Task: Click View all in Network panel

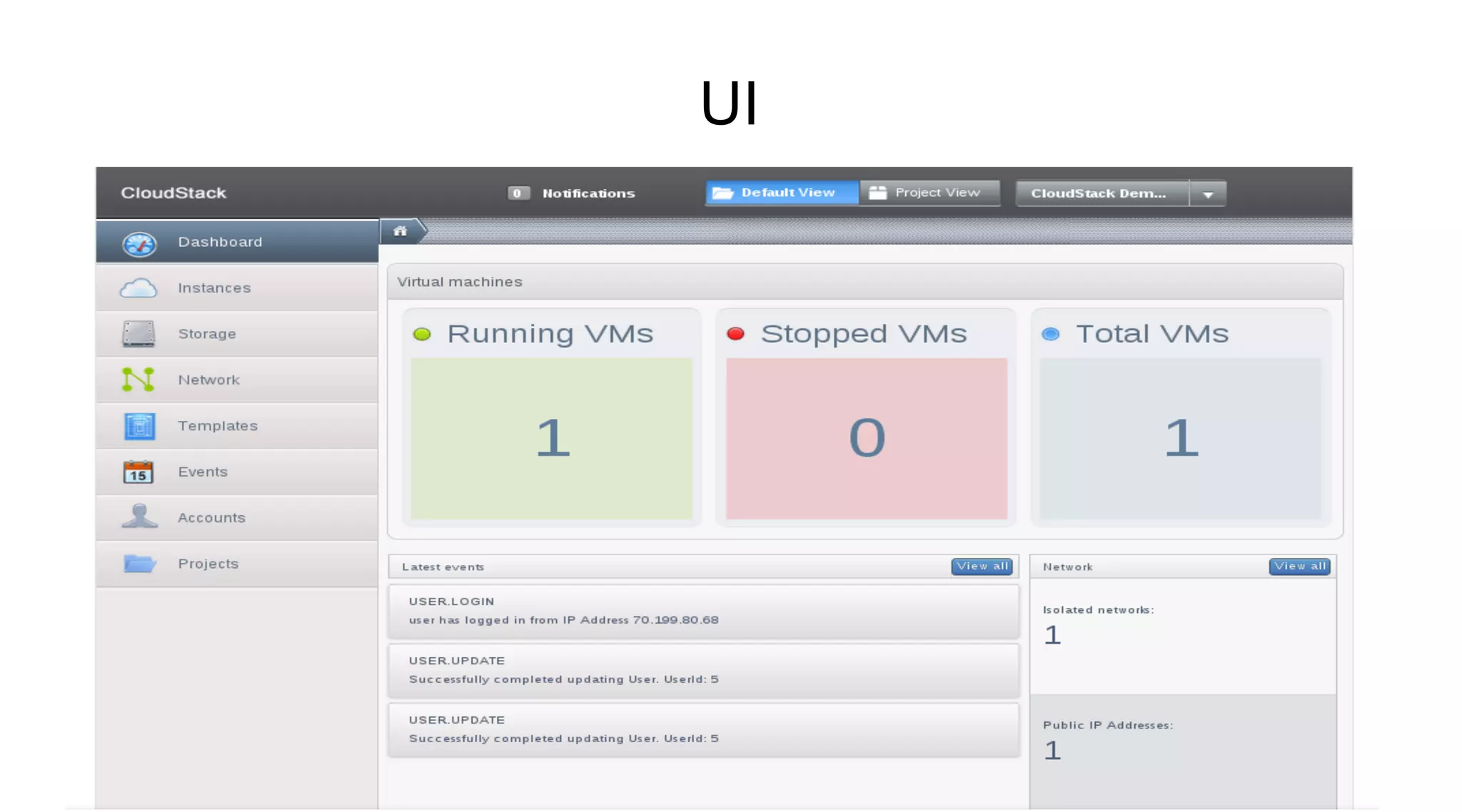Action: (1299, 567)
